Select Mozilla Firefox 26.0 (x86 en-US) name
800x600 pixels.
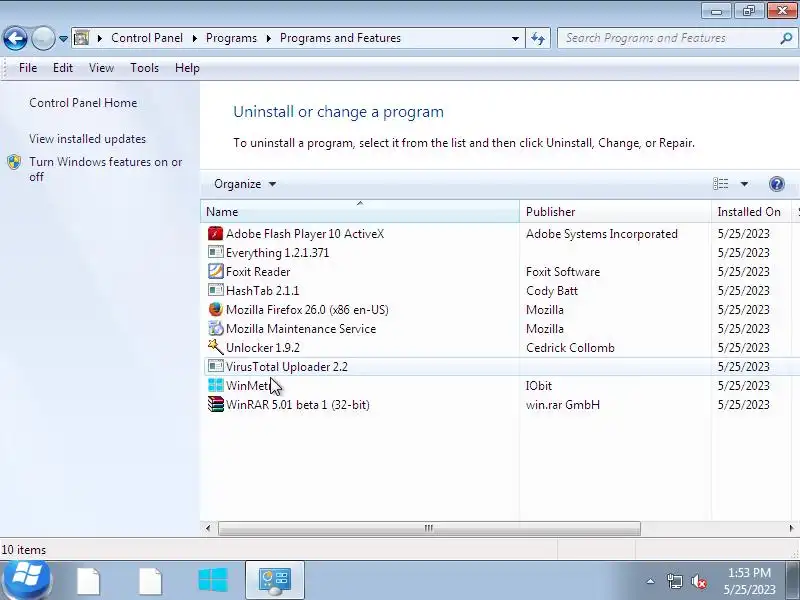[x=307, y=310]
